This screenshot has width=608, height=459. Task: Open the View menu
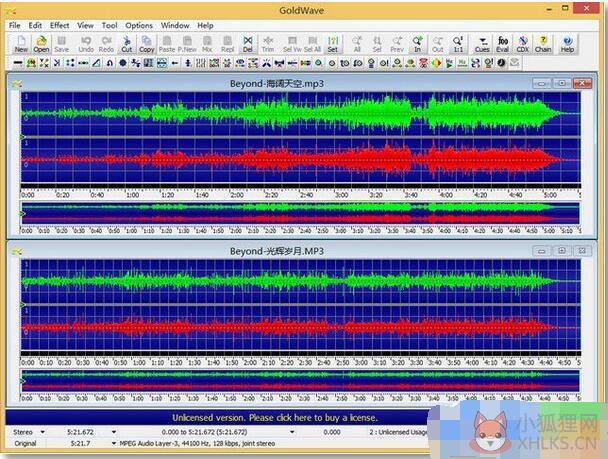tap(85, 26)
